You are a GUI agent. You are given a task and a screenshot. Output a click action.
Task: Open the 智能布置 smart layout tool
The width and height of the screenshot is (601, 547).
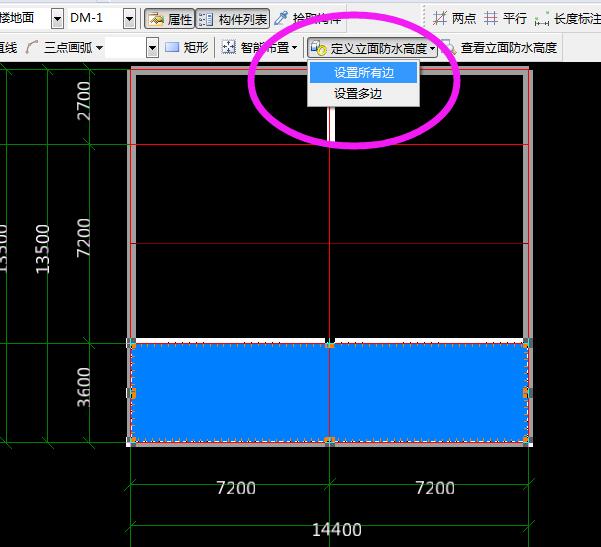(259, 48)
